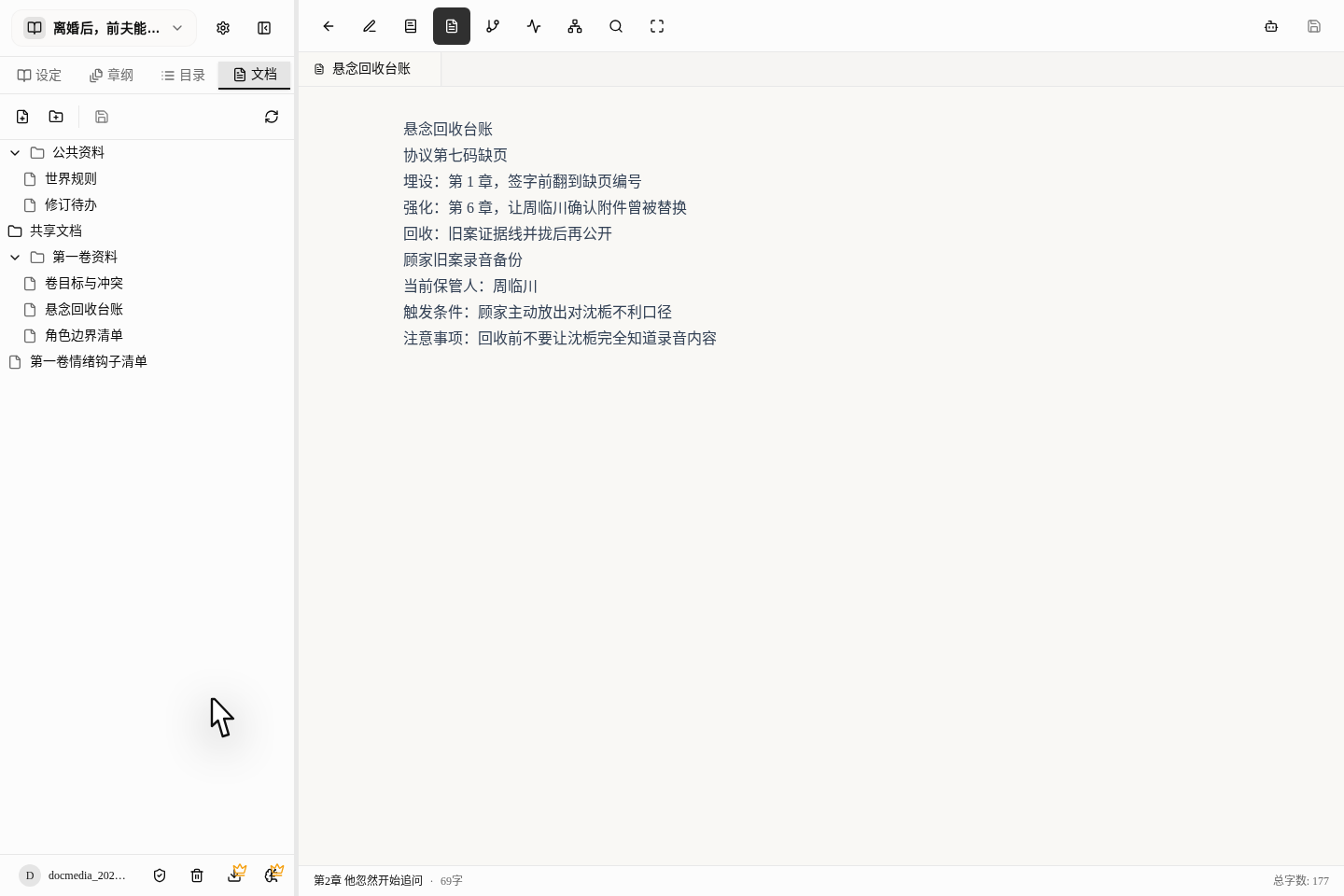
Task: Switch to the 章纲 tab
Action: 111,76
